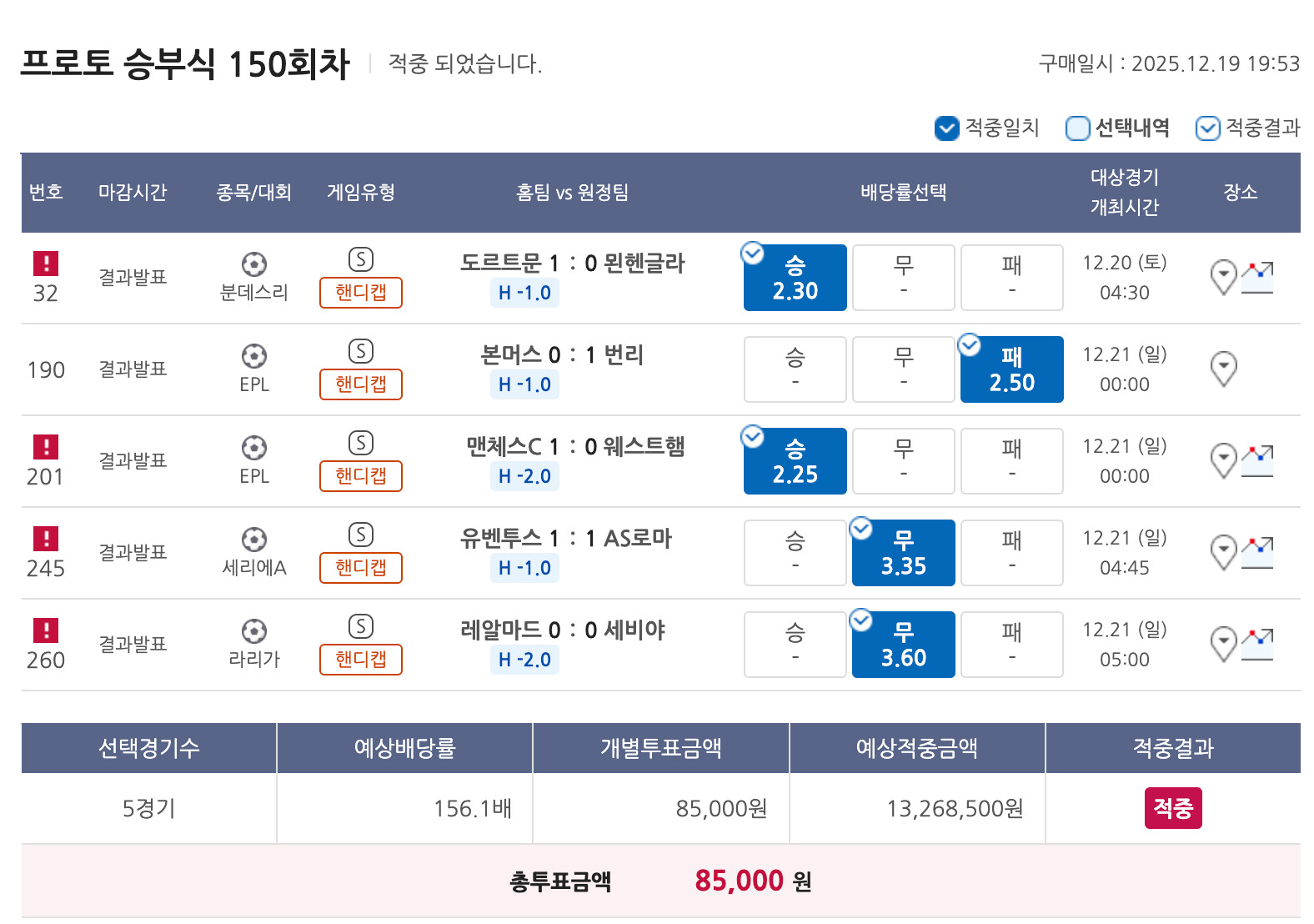Select 승 2.30 odds for 도르트문
The height and width of the screenshot is (924, 1314).
(x=795, y=278)
